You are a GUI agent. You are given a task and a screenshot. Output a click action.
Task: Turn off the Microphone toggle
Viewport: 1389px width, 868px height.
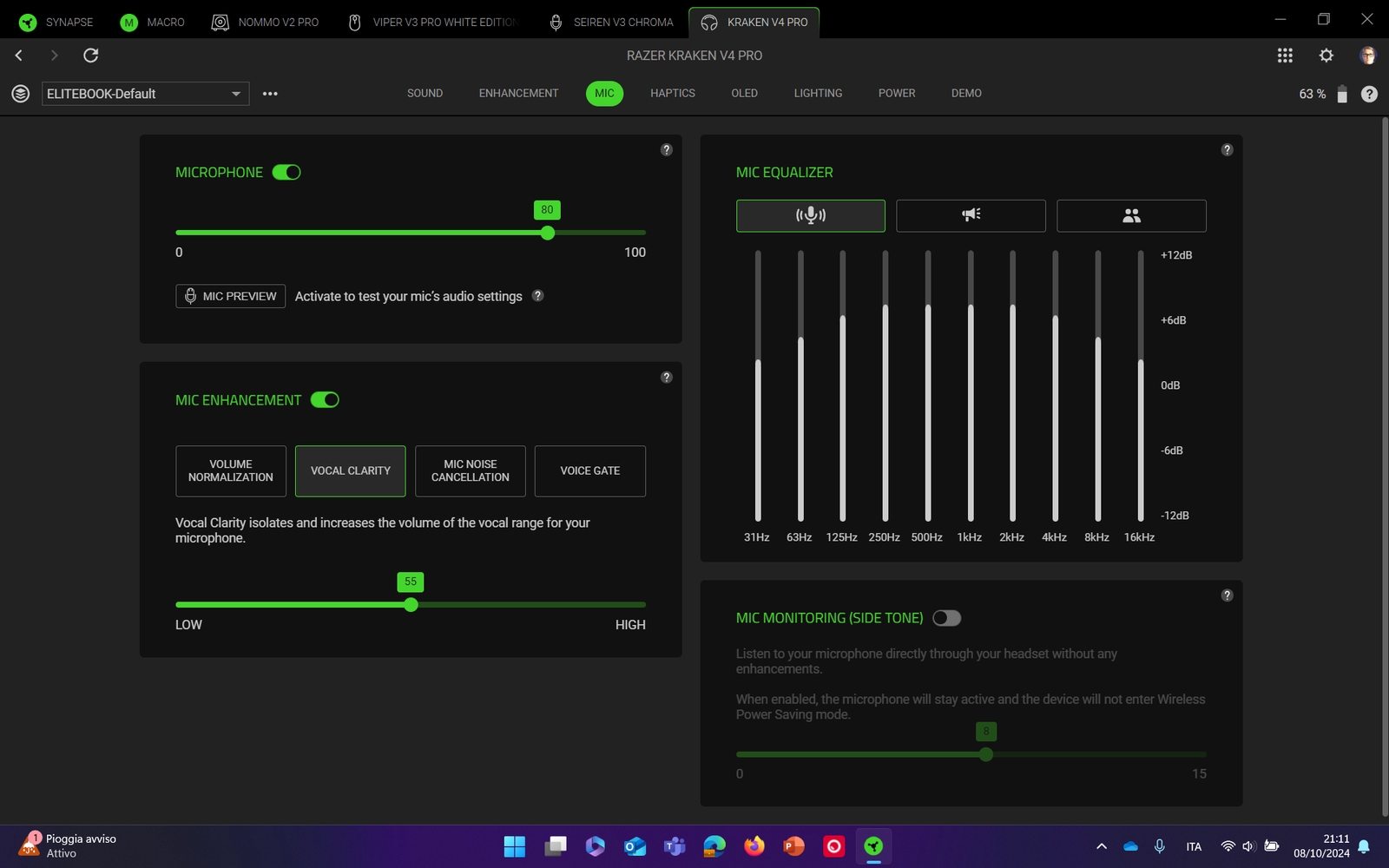[x=286, y=173]
